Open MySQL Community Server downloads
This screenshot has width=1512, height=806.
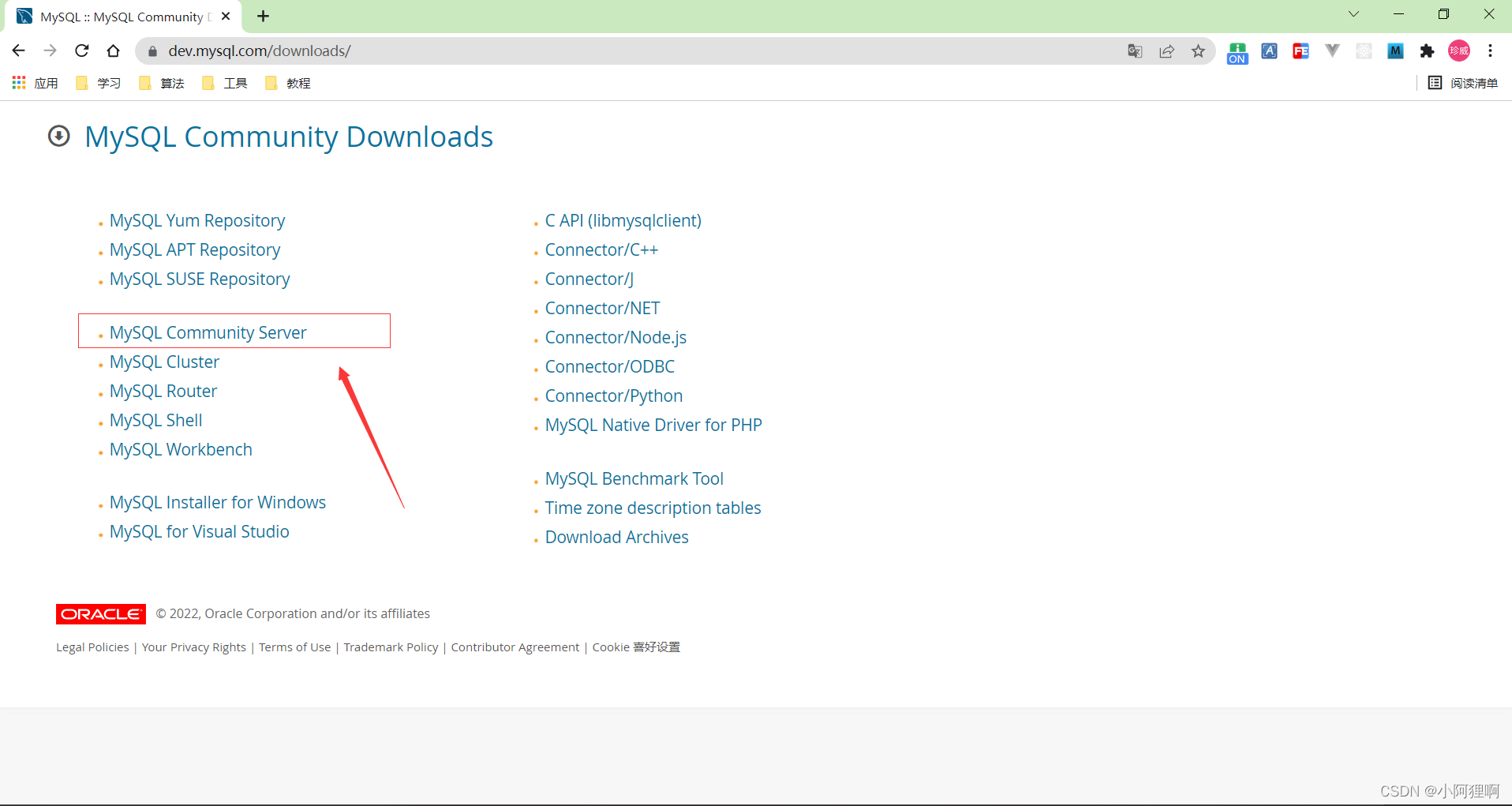coord(208,333)
